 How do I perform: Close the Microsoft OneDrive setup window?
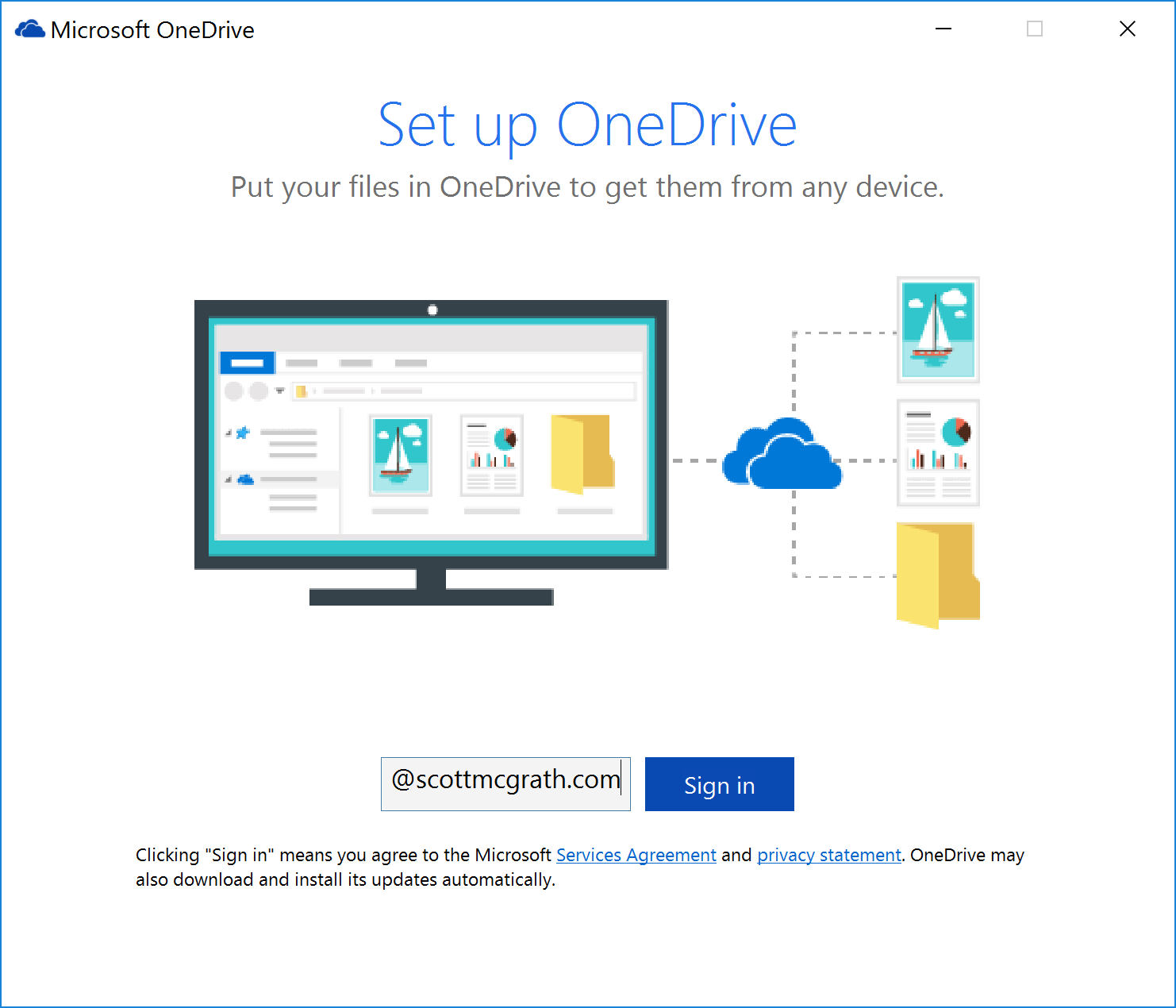tap(1127, 29)
